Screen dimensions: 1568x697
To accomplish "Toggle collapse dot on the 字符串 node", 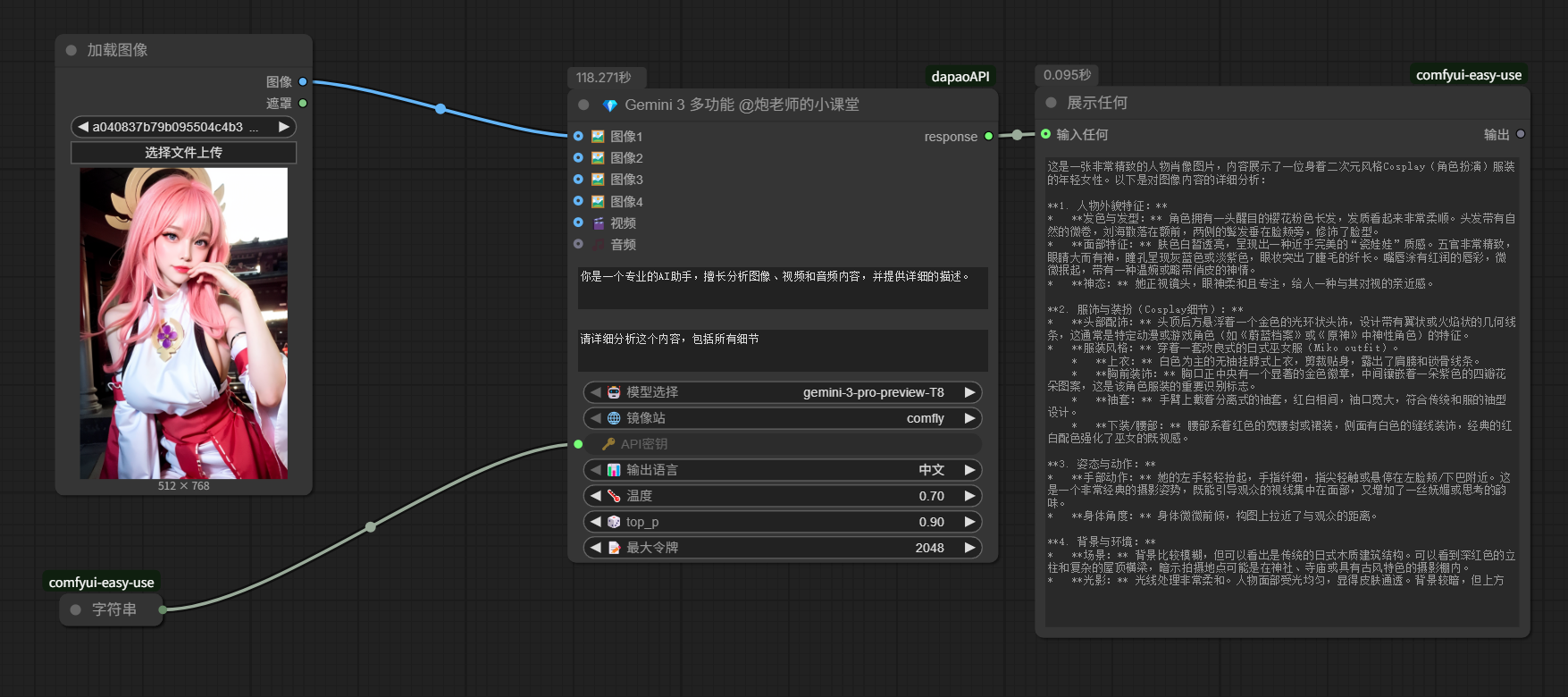I will click(76, 609).
